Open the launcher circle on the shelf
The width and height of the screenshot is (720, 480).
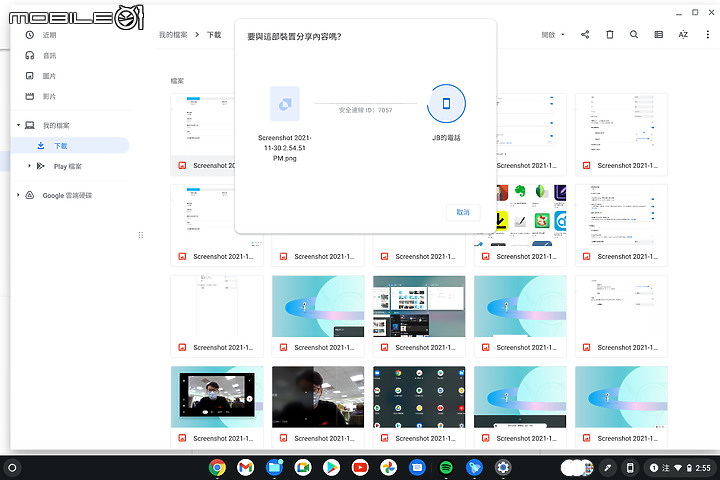tap(12, 468)
